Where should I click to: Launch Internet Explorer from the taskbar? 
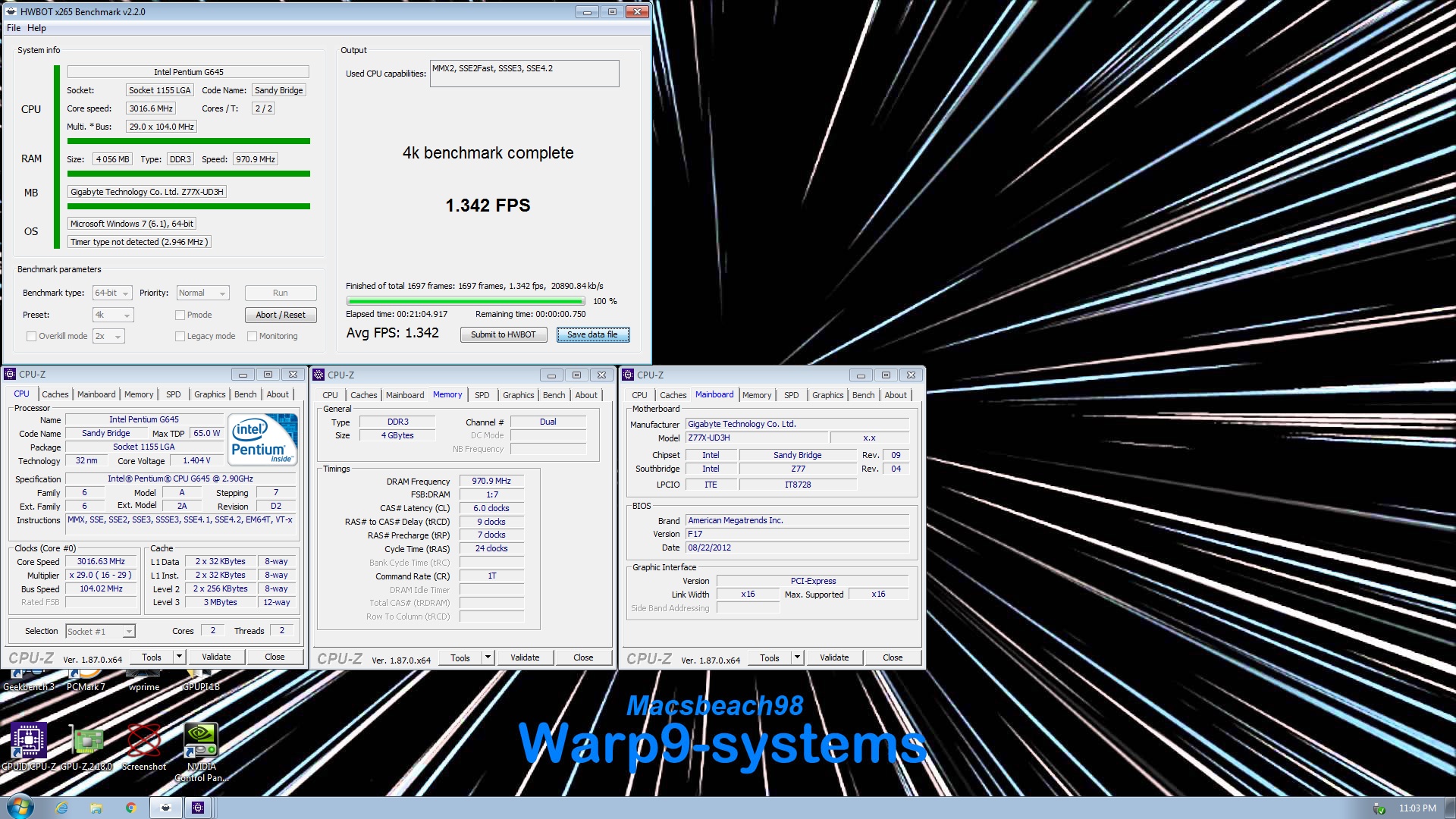61,808
